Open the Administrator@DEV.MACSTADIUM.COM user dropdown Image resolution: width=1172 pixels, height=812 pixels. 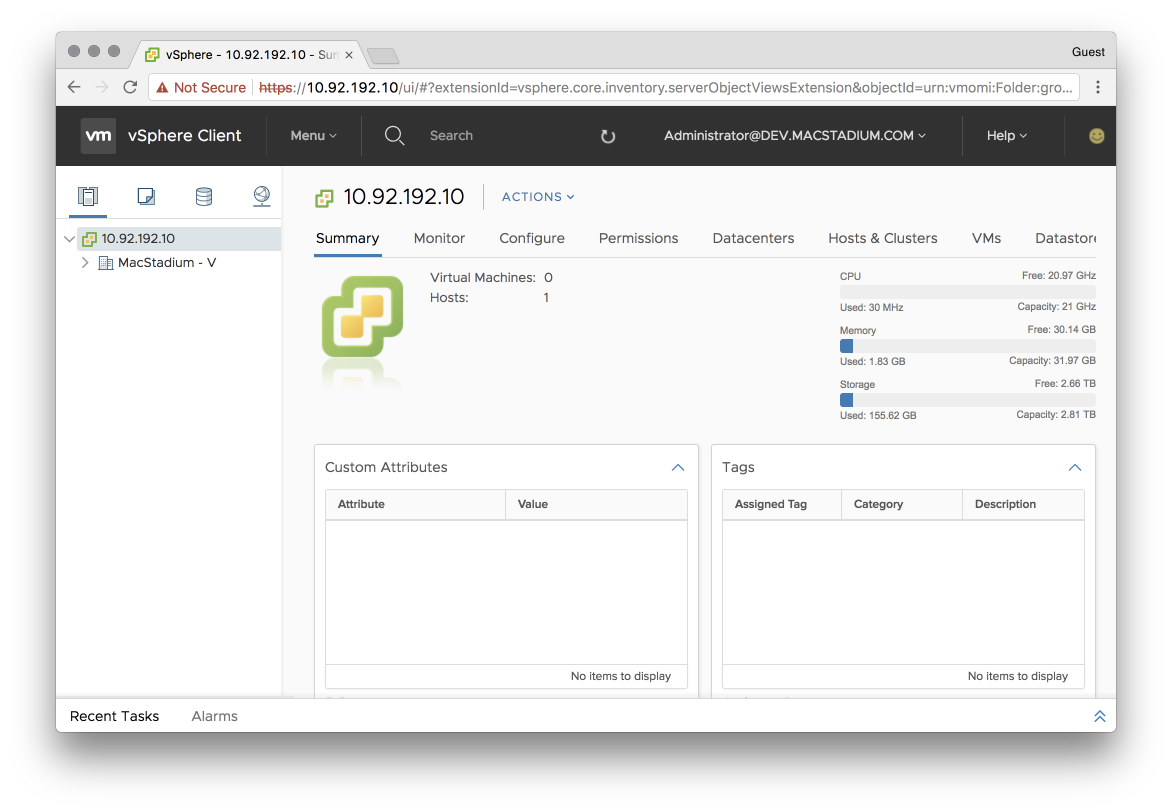[x=795, y=135]
